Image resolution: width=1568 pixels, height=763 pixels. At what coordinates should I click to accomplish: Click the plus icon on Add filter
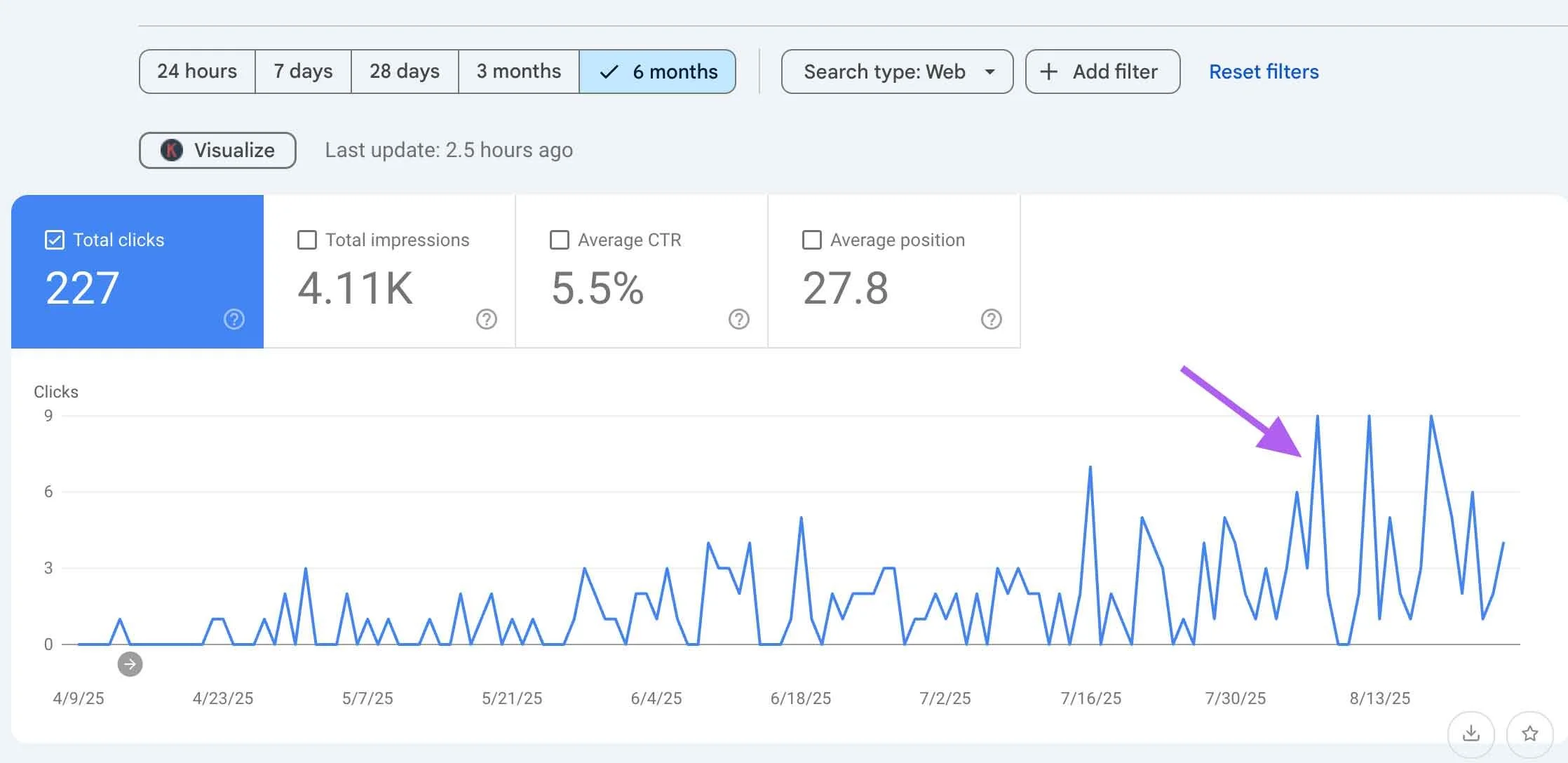click(1048, 72)
